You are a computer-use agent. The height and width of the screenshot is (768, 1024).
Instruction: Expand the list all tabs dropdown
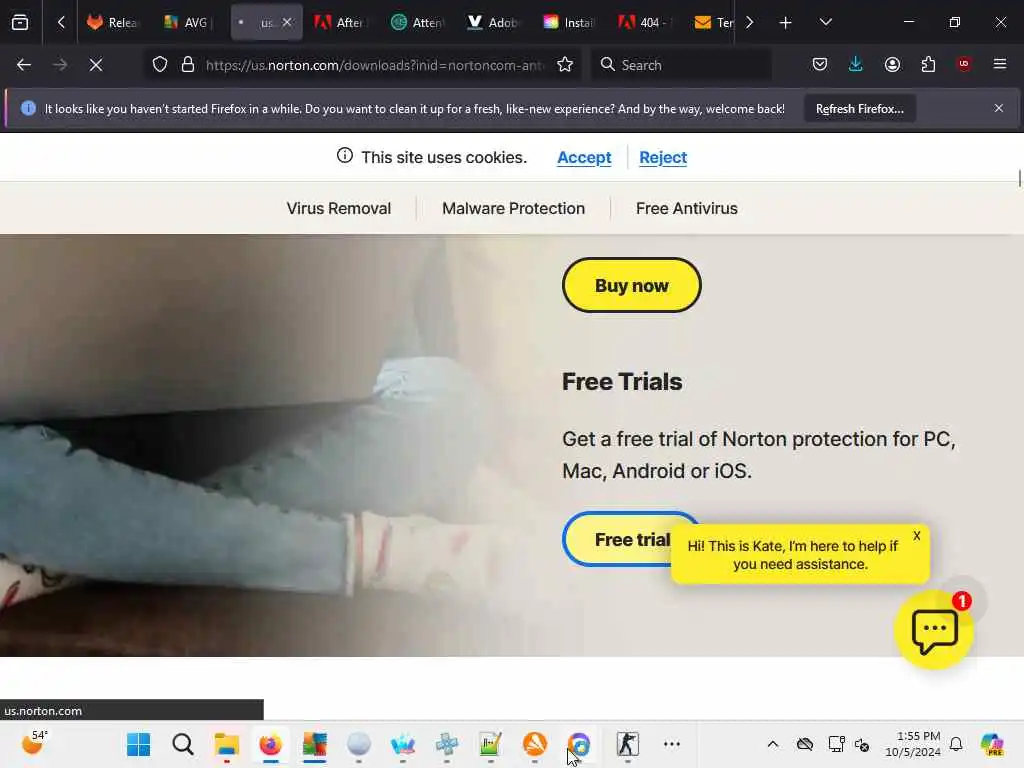(x=825, y=22)
